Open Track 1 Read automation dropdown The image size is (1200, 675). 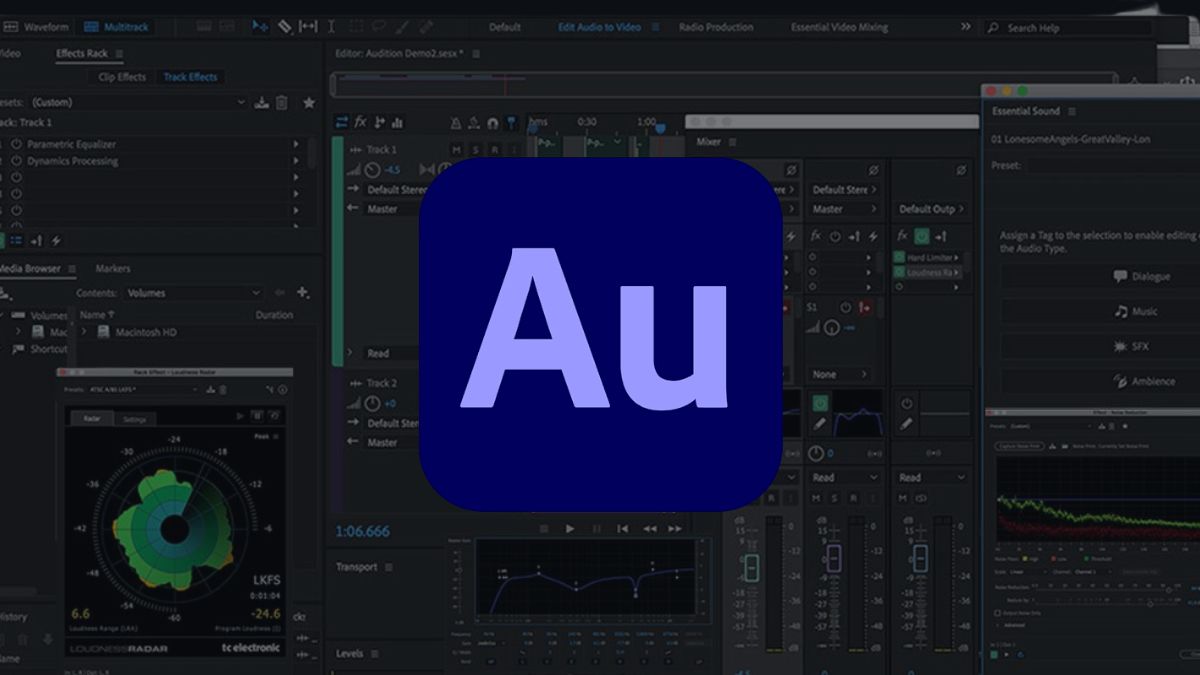pyautogui.click(x=390, y=353)
